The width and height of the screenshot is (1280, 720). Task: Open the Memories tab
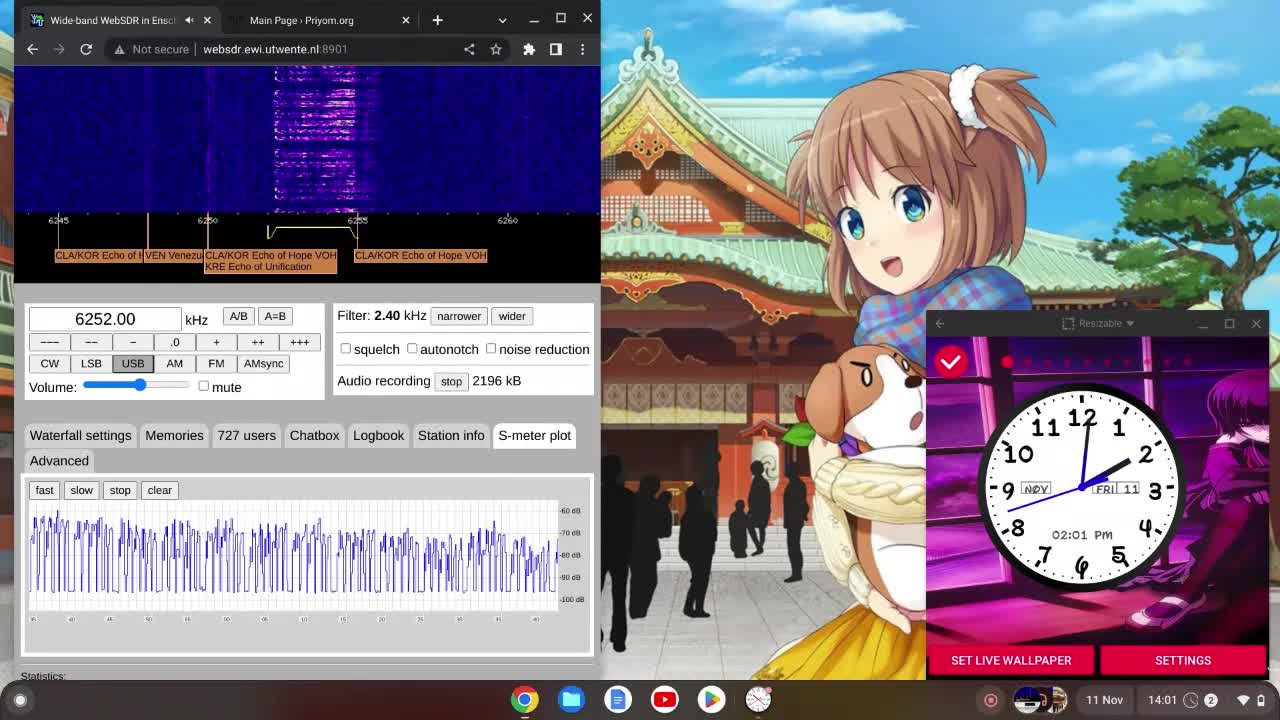(174, 435)
